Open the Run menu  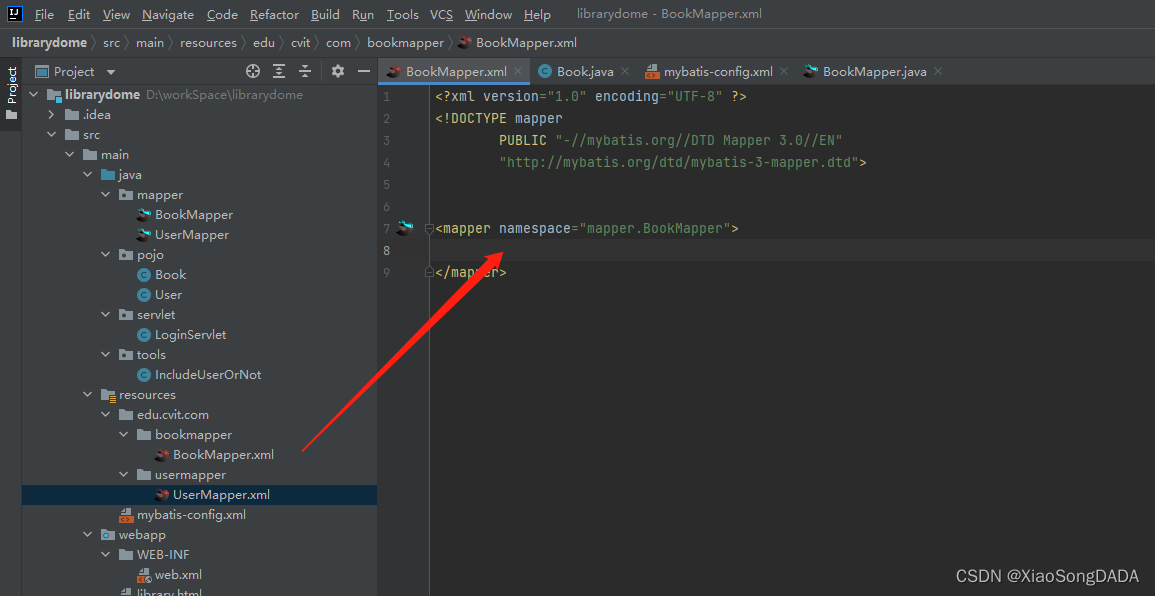click(x=363, y=15)
